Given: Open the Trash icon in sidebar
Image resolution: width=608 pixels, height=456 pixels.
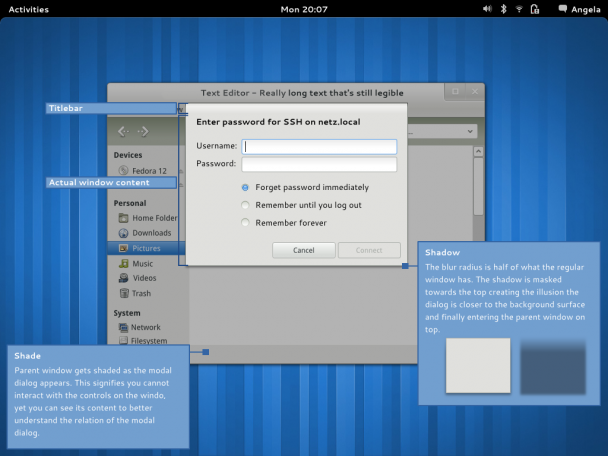Looking at the screenshot, I should [124, 293].
